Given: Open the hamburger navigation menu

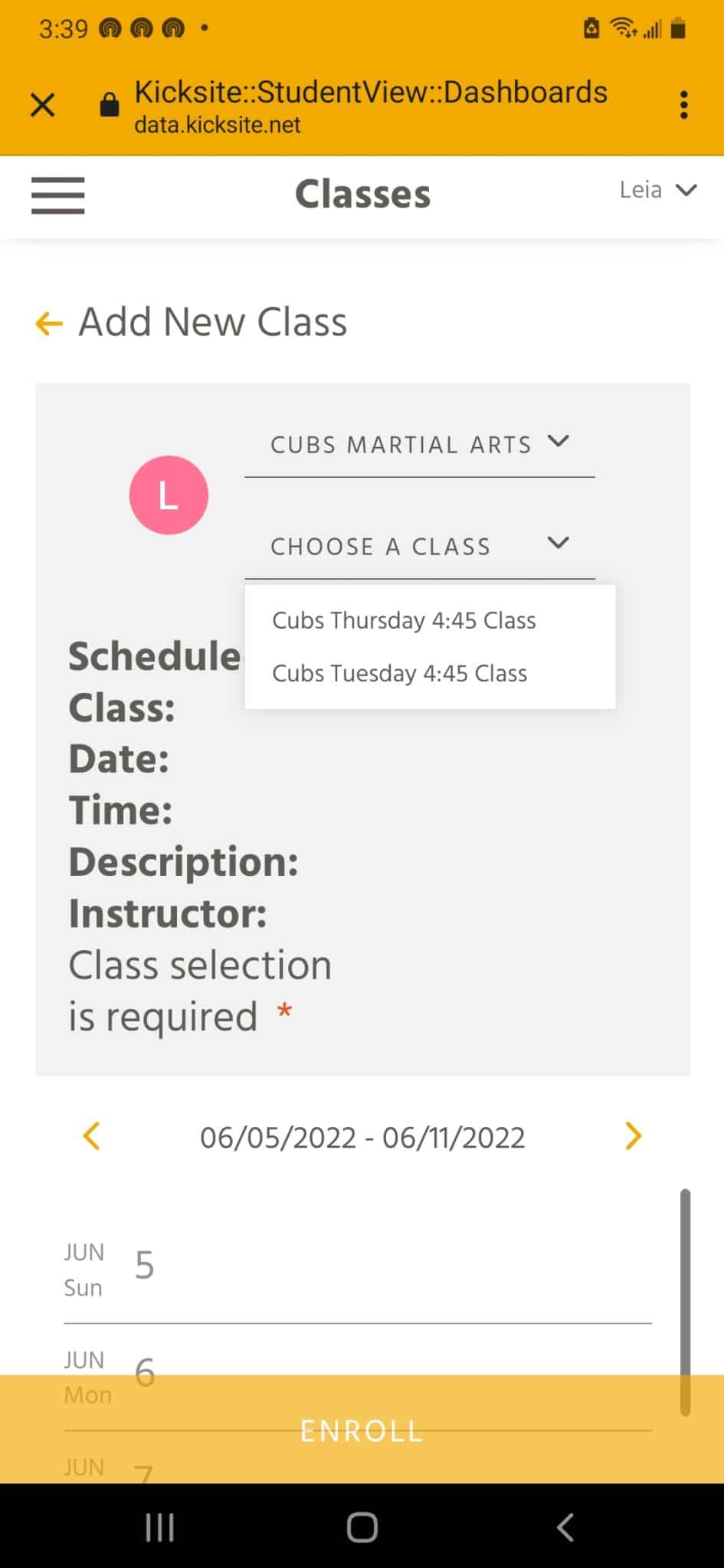Looking at the screenshot, I should (x=58, y=195).
